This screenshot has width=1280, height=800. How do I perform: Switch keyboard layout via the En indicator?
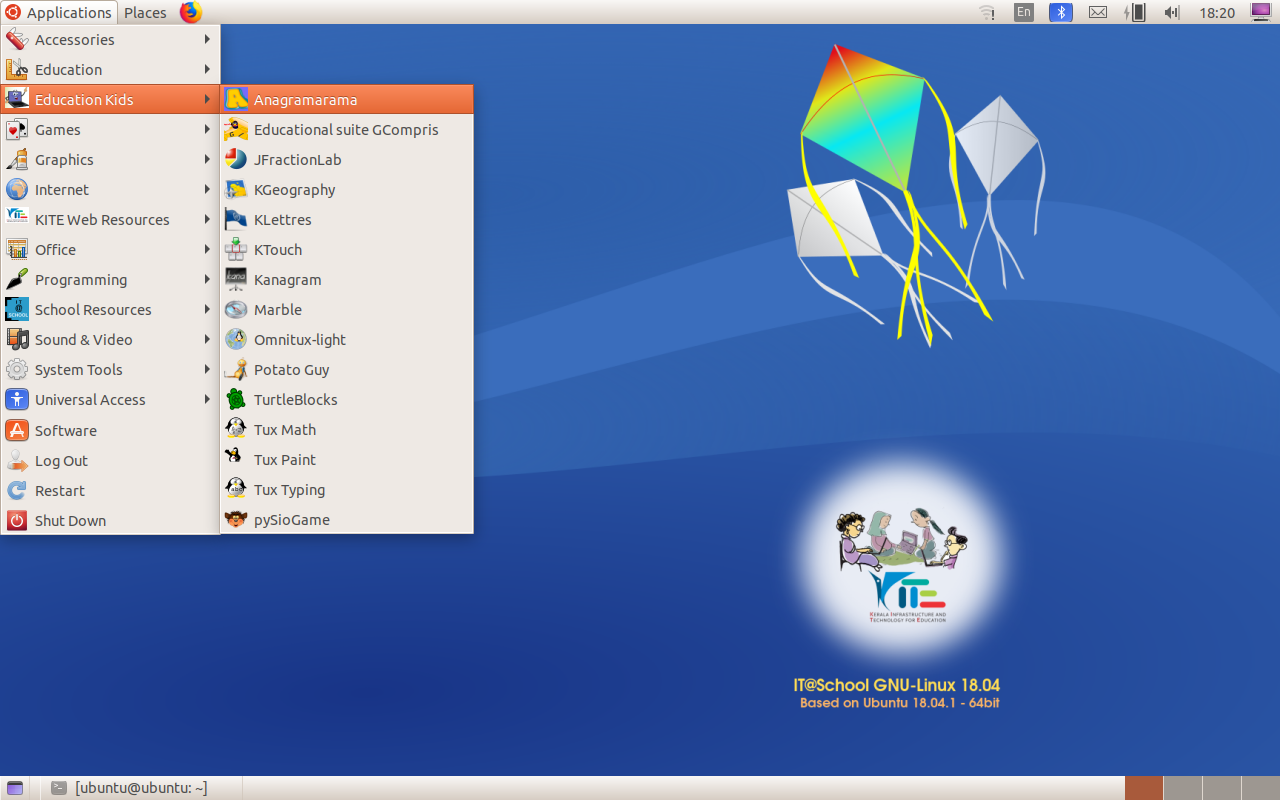[x=1023, y=12]
